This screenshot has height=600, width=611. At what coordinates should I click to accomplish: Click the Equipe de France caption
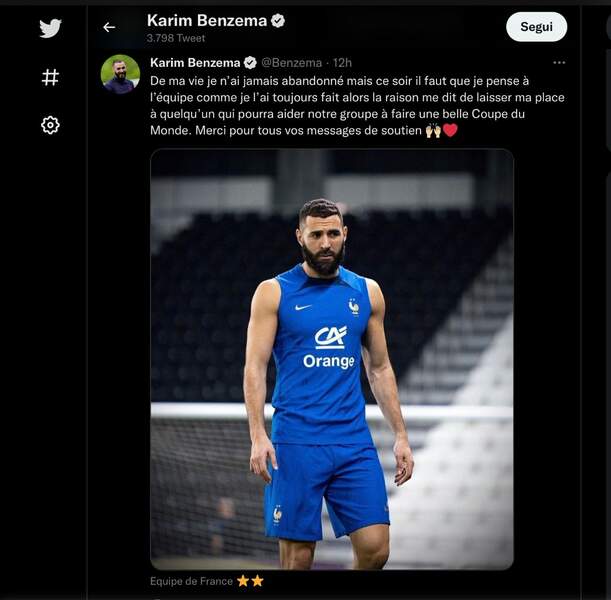click(191, 581)
